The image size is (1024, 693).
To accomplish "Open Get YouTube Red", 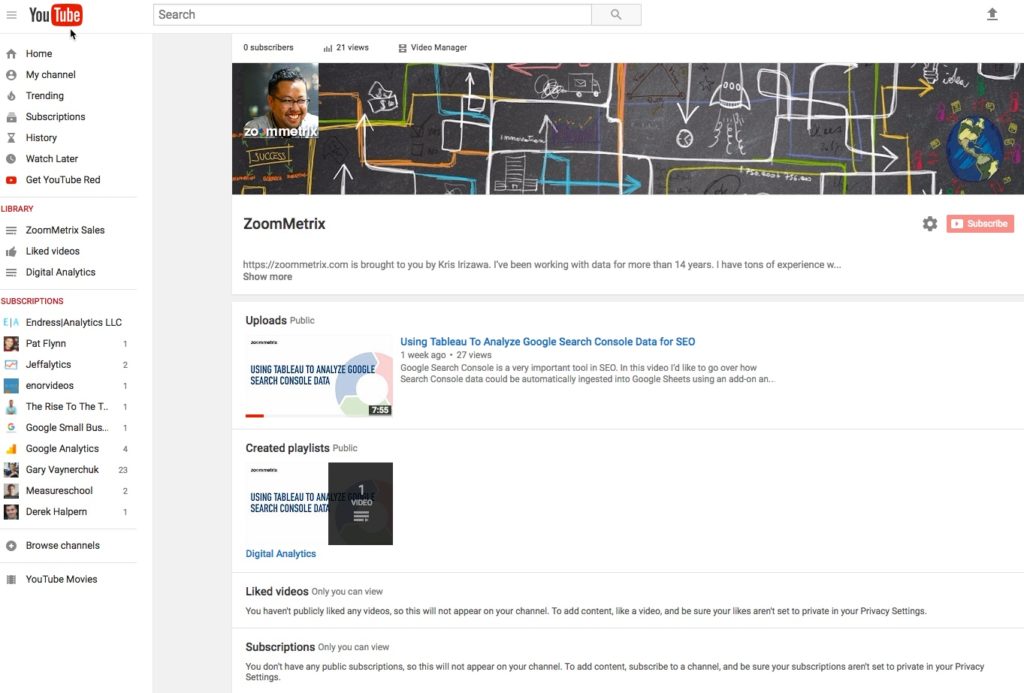I will (x=62, y=179).
